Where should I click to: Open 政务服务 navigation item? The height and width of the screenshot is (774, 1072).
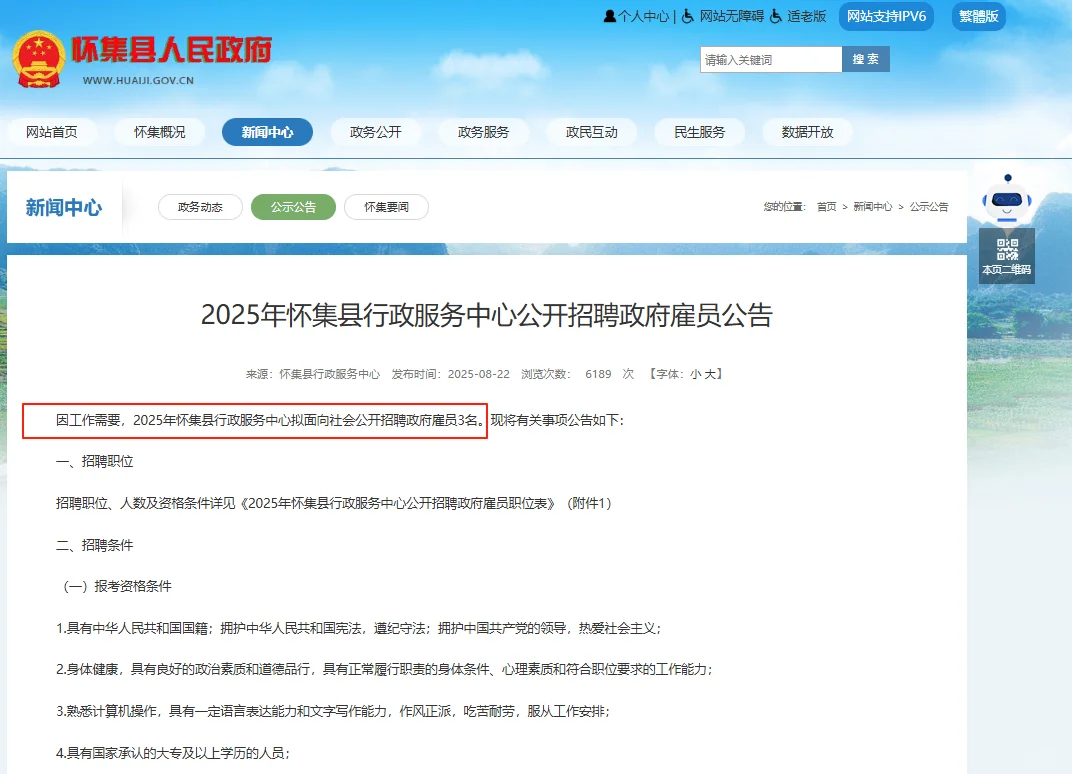(483, 132)
